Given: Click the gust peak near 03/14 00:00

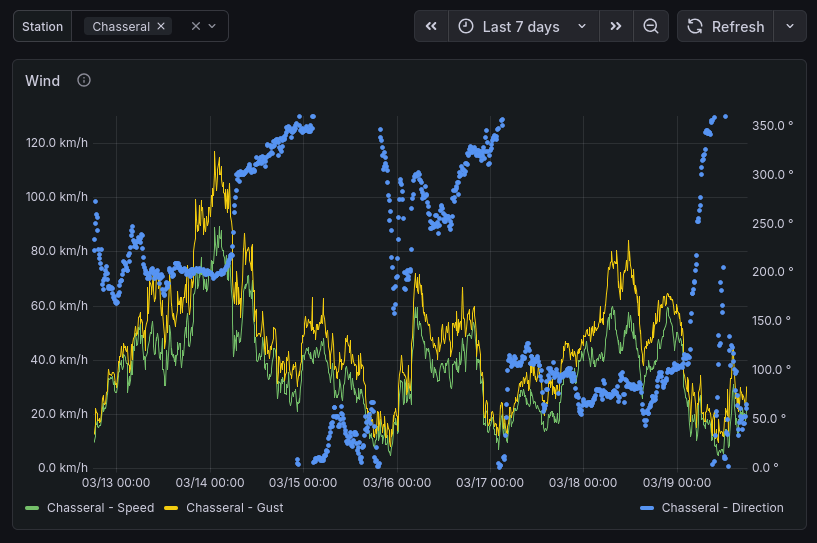Looking at the screenshot, I should coord(215,153).
